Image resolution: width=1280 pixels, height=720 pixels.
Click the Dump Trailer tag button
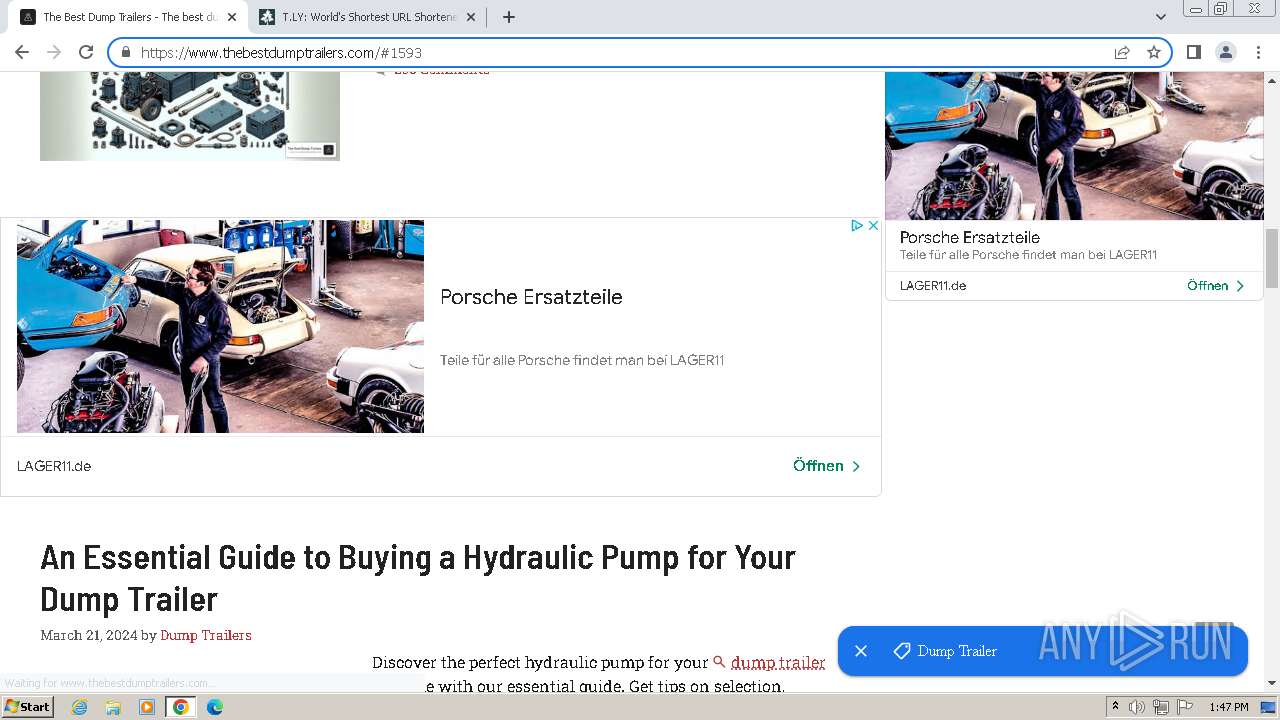(x=946, y=651)
